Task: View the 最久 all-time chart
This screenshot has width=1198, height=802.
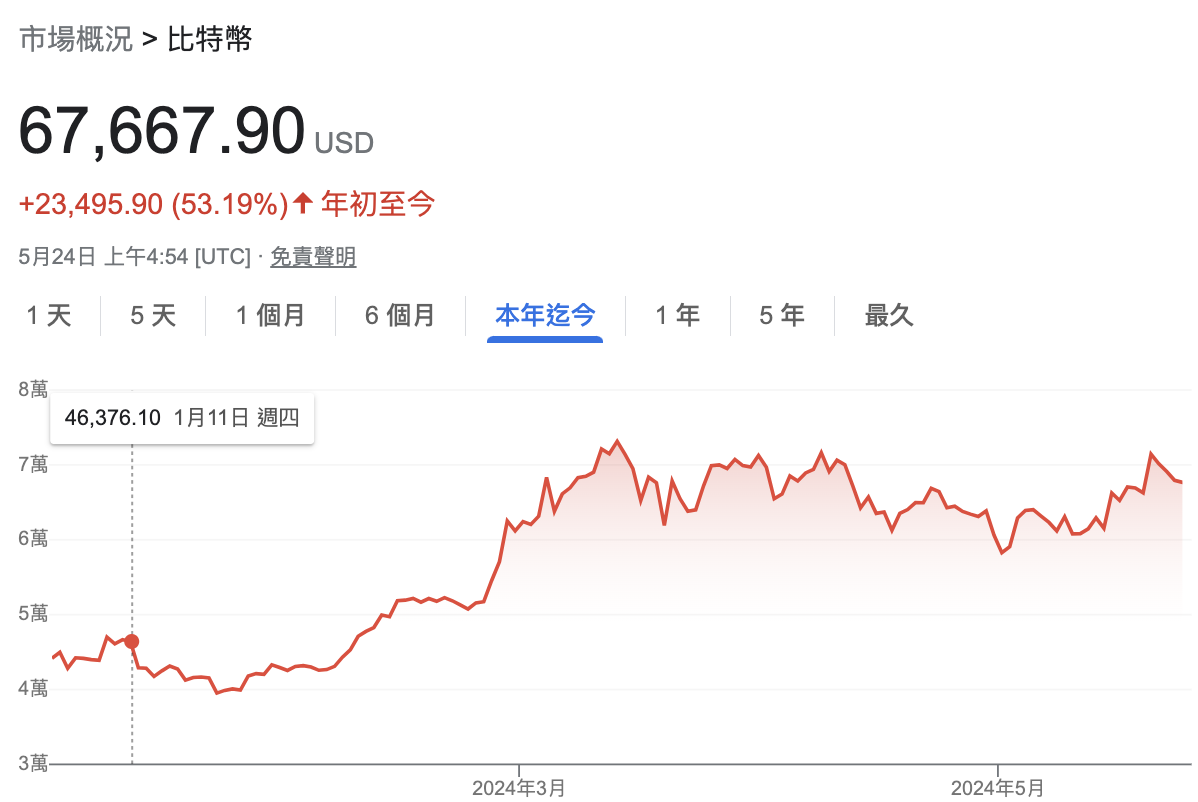Action: 888,315
